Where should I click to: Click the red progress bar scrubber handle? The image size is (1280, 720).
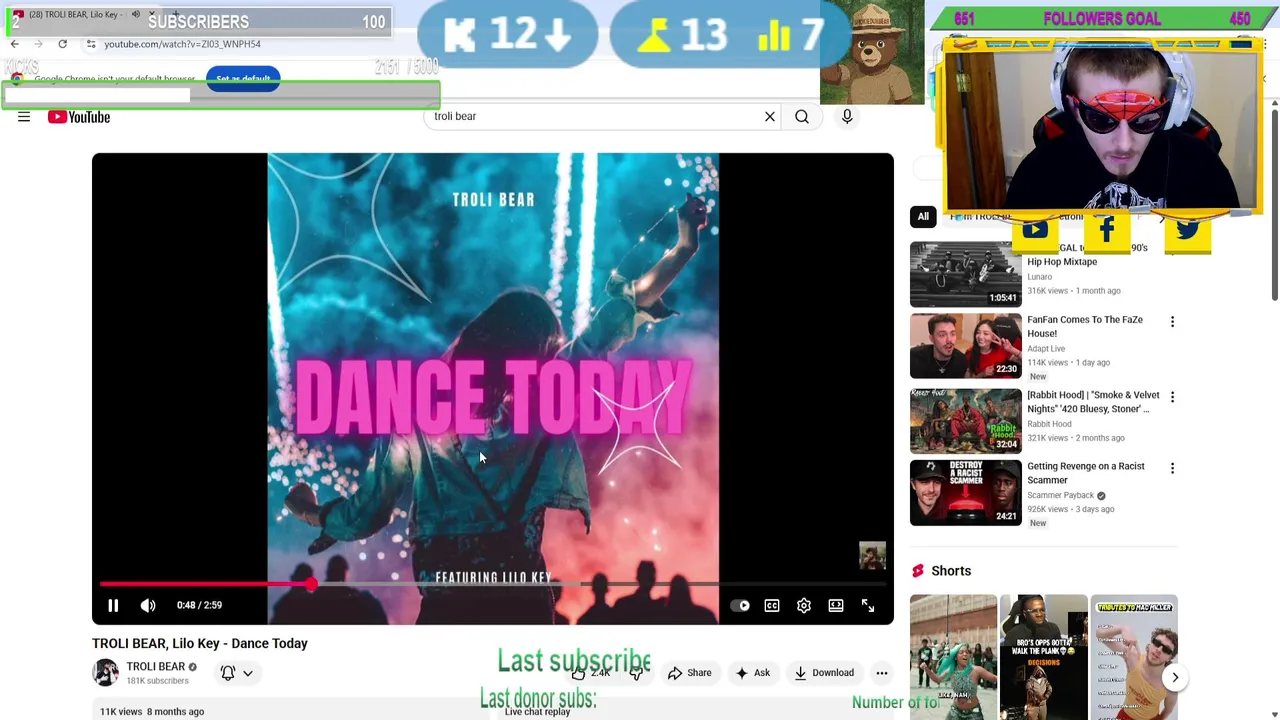pos(311,584)
